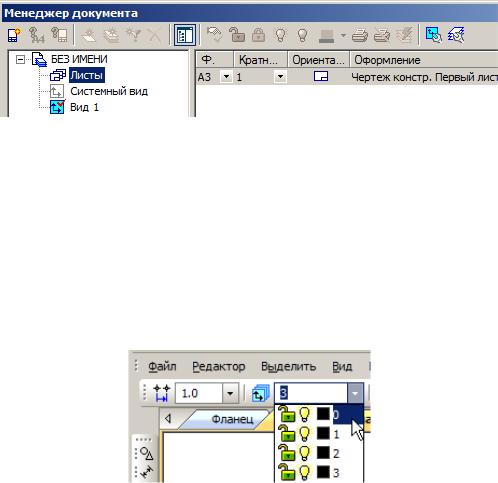The image size is (498, 483).
Task: Click the A4-labeled icon in Document Manager
Action: click(x=37, y=35)
